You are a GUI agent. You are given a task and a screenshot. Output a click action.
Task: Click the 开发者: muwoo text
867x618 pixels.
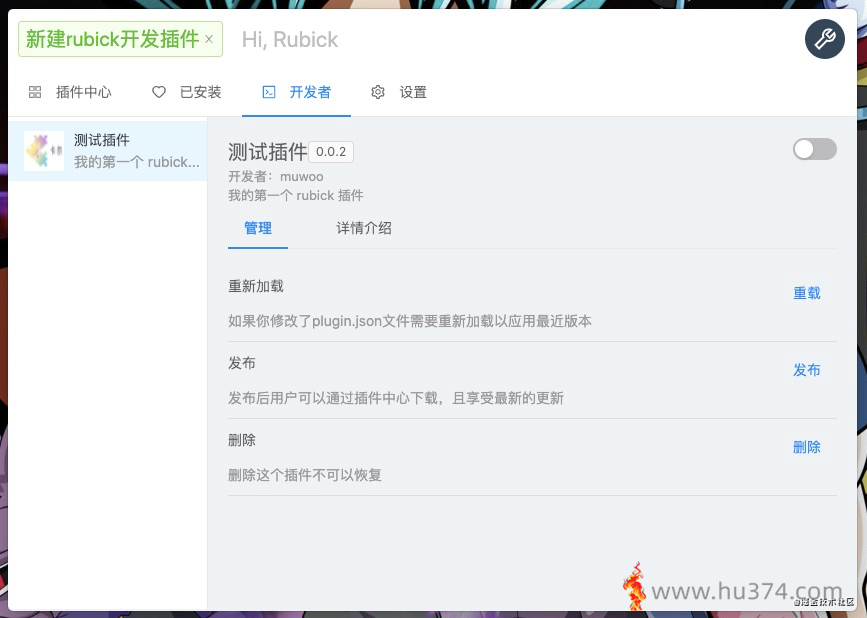pos(276,177)
